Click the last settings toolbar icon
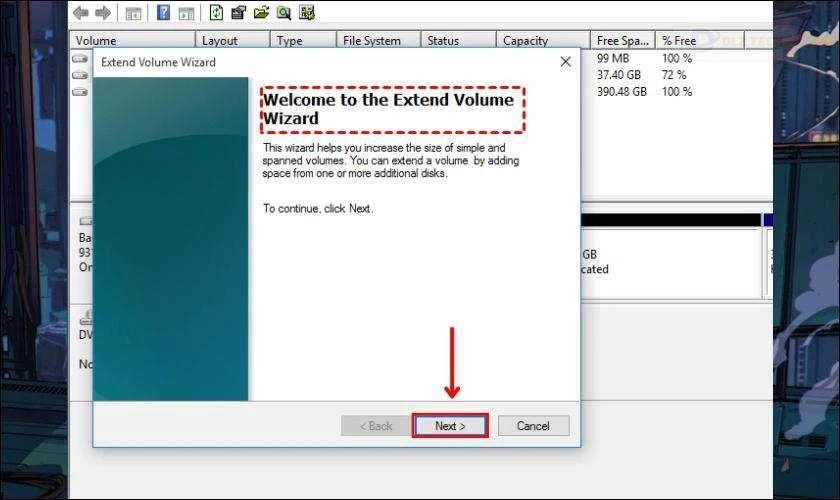Screen dimensions: 840x500 click(x=307, y=12)
